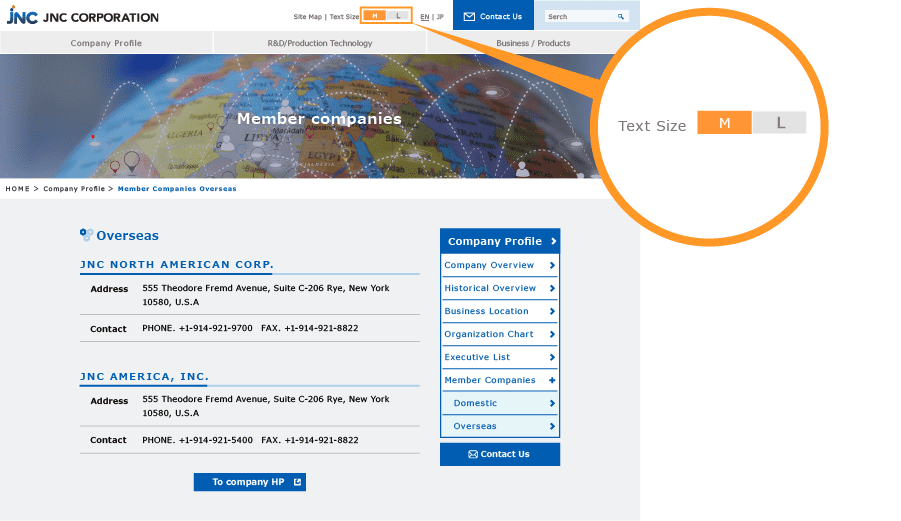
Task: Open Company Overview in sidebar
Action: point(500,265)
